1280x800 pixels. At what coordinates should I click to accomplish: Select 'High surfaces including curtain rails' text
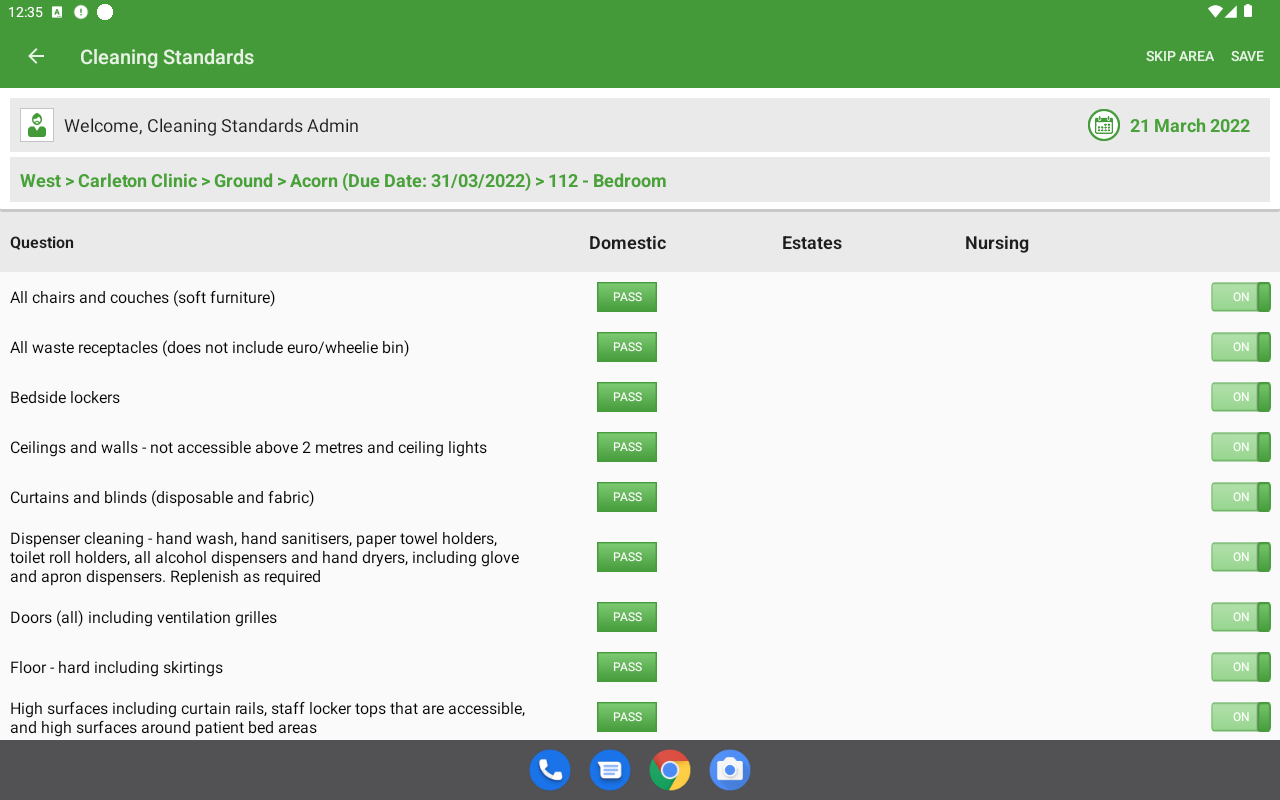(x=268, y=718)
